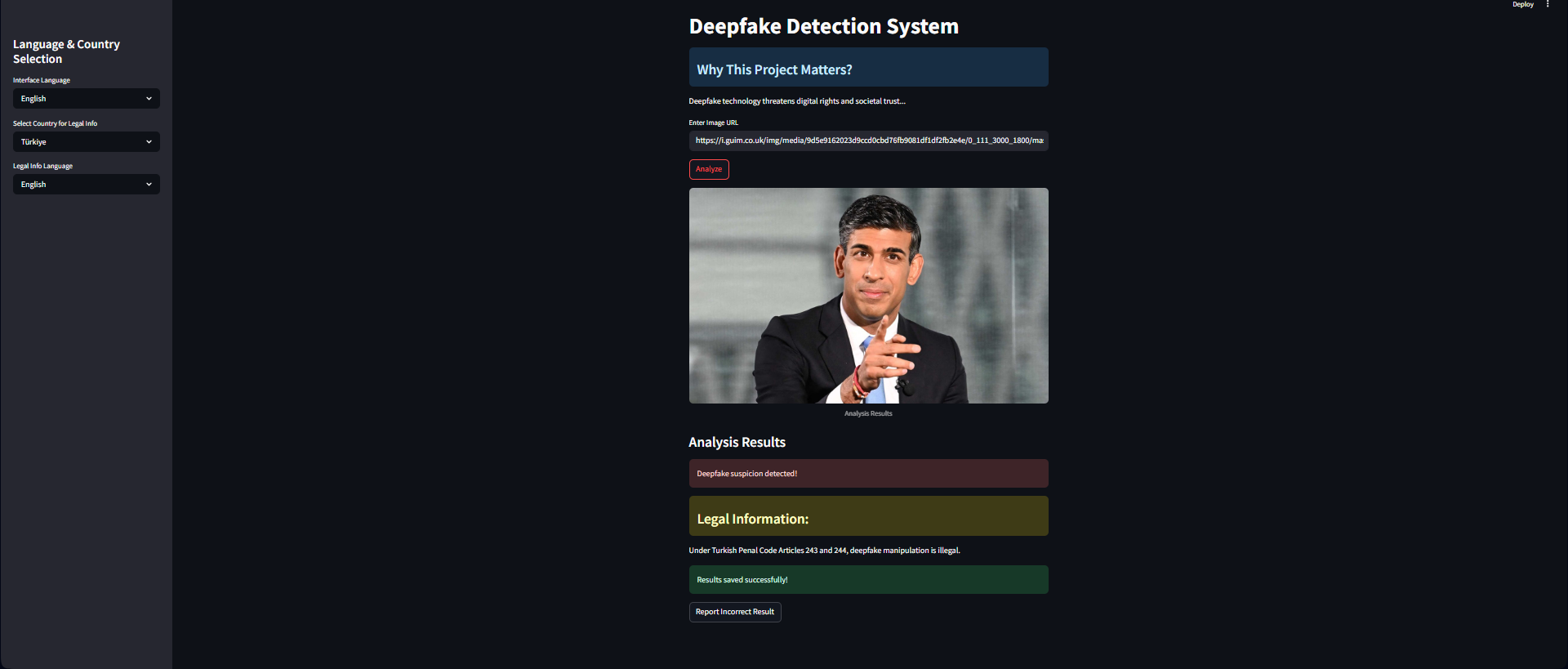This screenshot has height=669, width=1568.
Task: Click the 'Results saved successfully!' message
Action: coord(868,580)
